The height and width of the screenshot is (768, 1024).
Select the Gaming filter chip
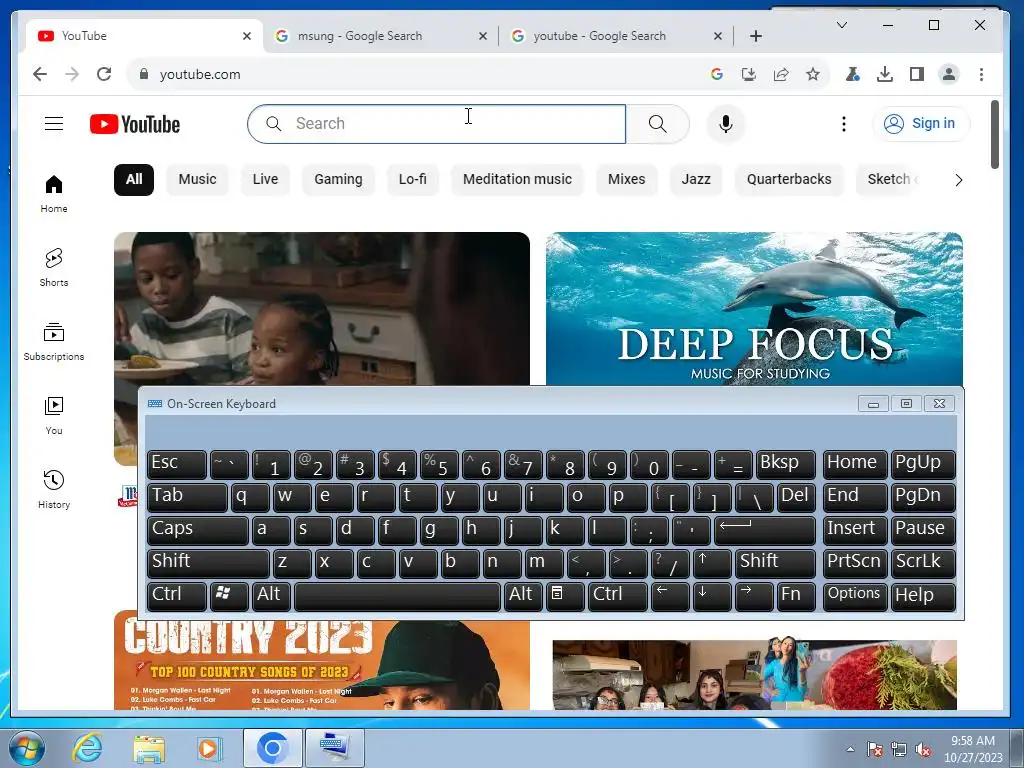click(x=338, y=180)
